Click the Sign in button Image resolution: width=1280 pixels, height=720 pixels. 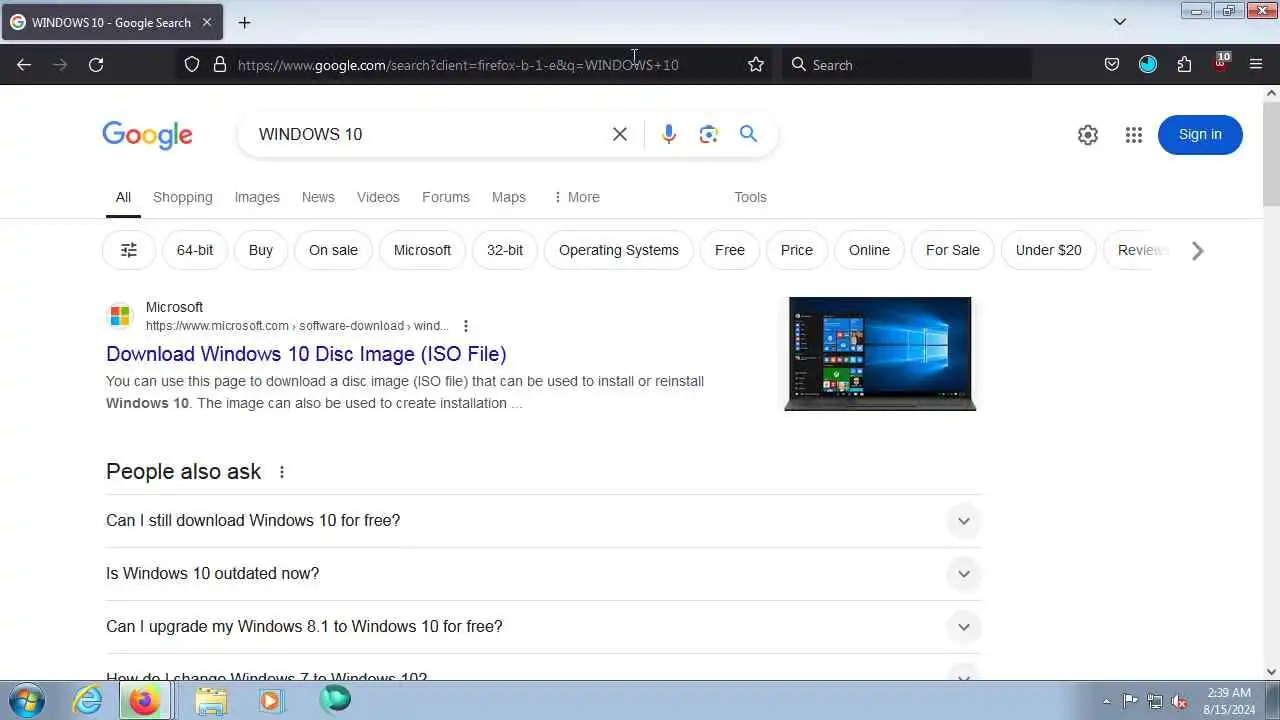[1200, 135]
